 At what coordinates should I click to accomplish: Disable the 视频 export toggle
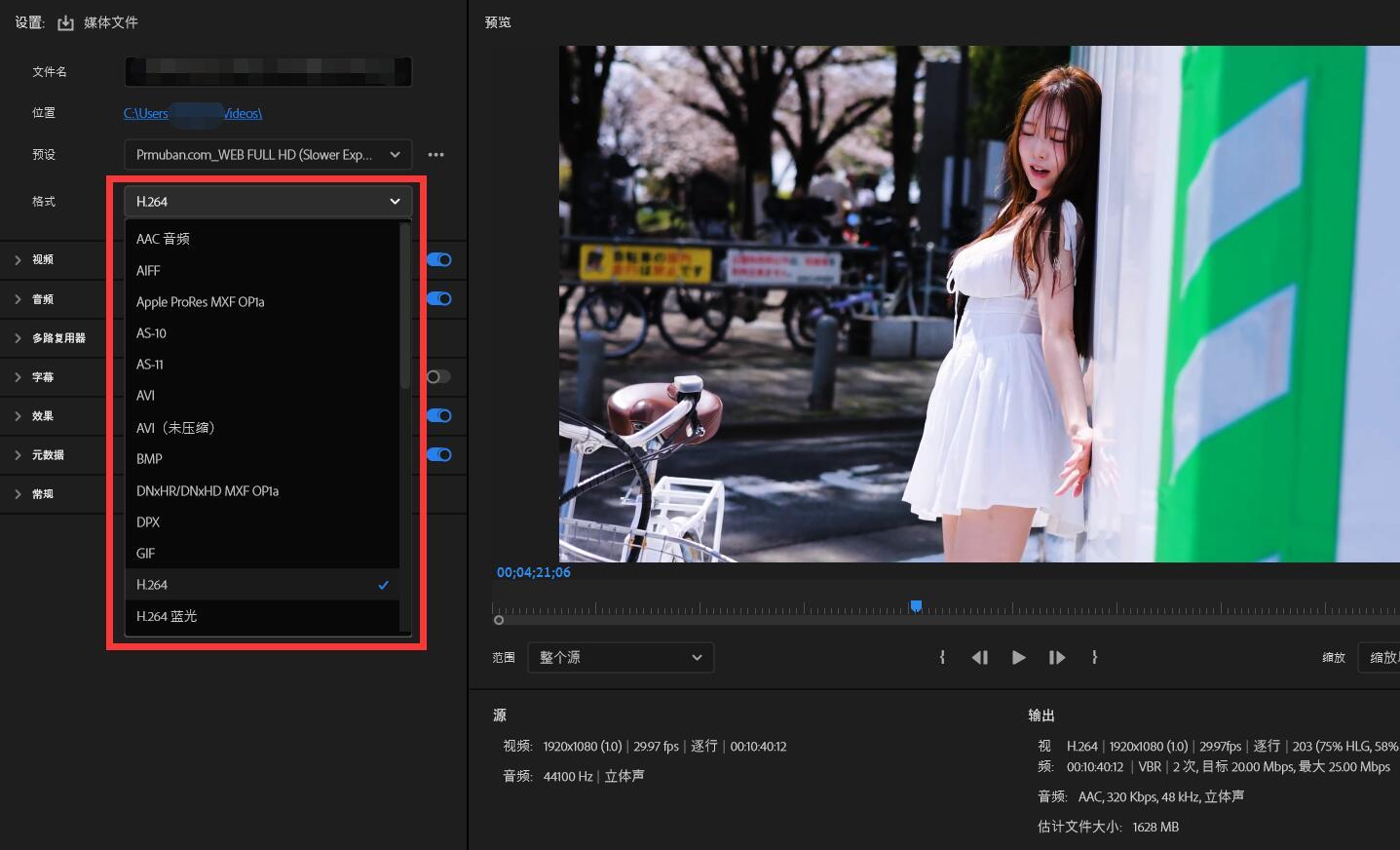[439, 259]
